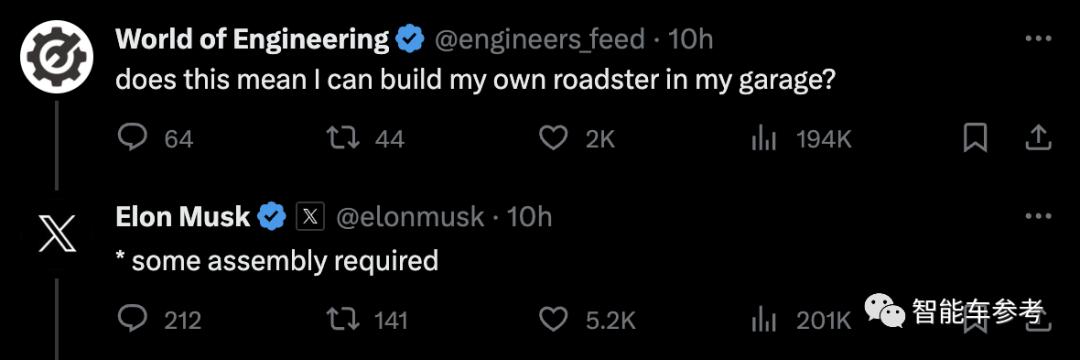Screen dimensions: 1080x360
Task: View analytics showing 194K views
Action: click(801, 140)
